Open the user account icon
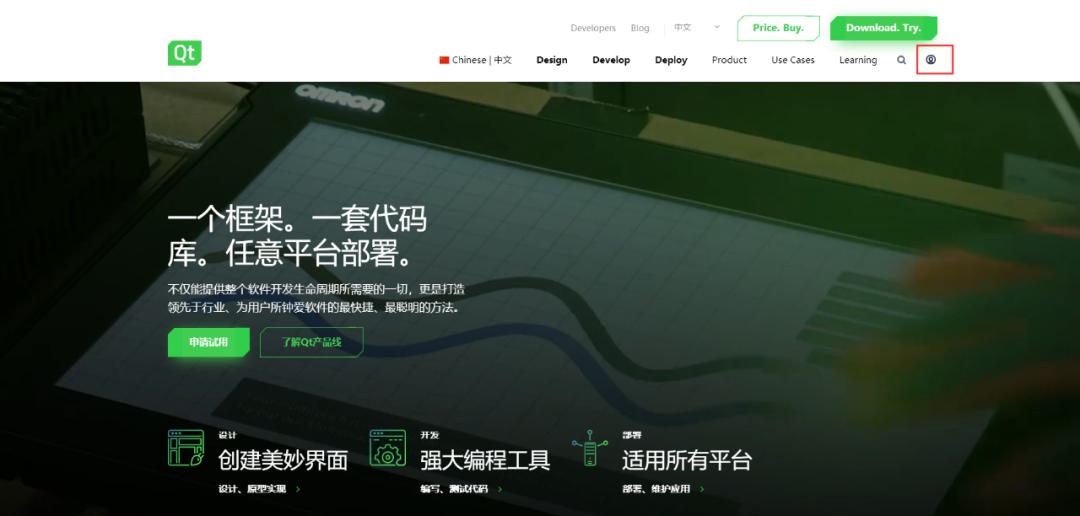Image resolution: width=1080 pixels, height=516 pixels. (x=931, y=60)
